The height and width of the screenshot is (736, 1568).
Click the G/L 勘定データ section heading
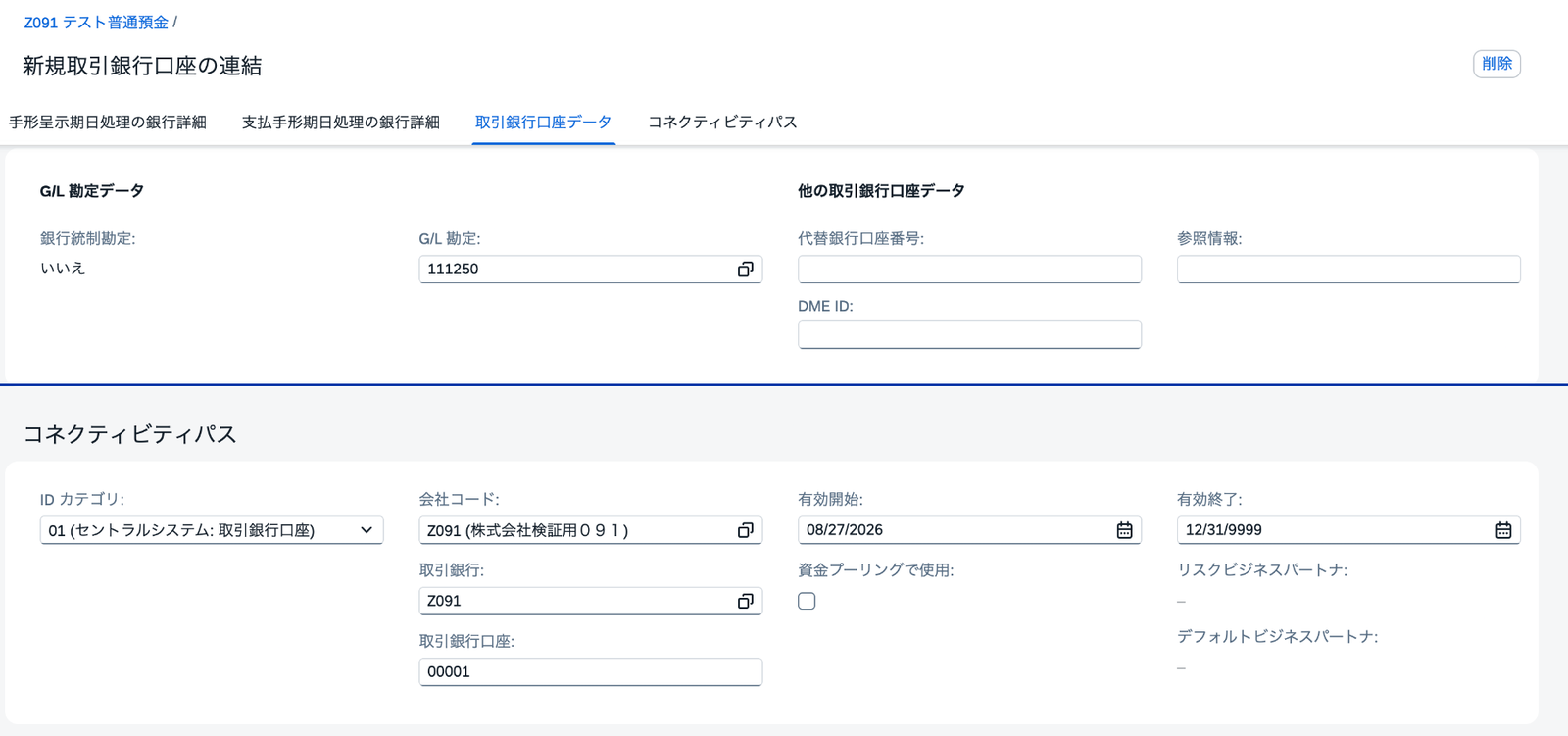coord(92,191)
